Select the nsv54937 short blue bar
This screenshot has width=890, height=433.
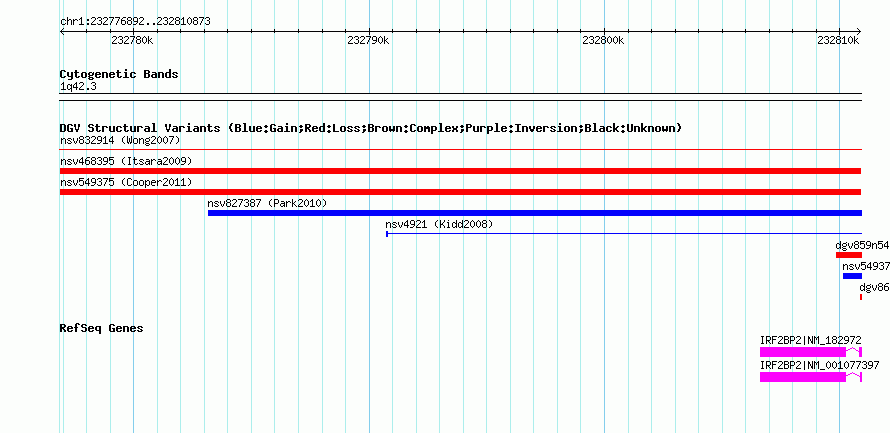pos(852,276)
